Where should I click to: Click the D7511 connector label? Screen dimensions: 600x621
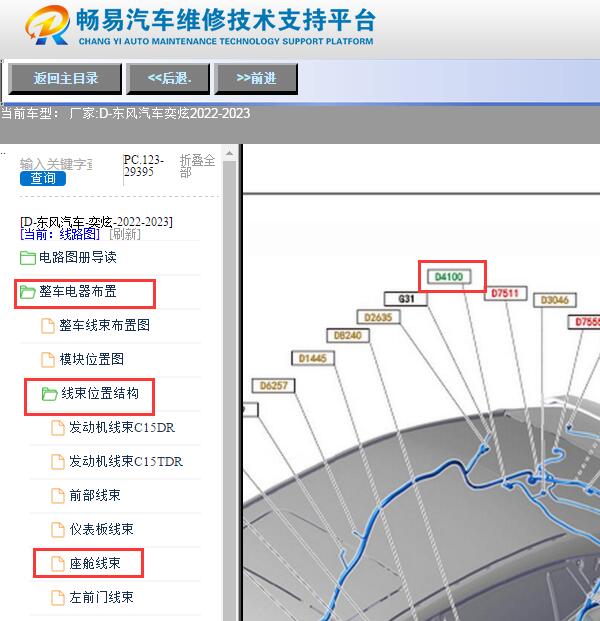505,293
